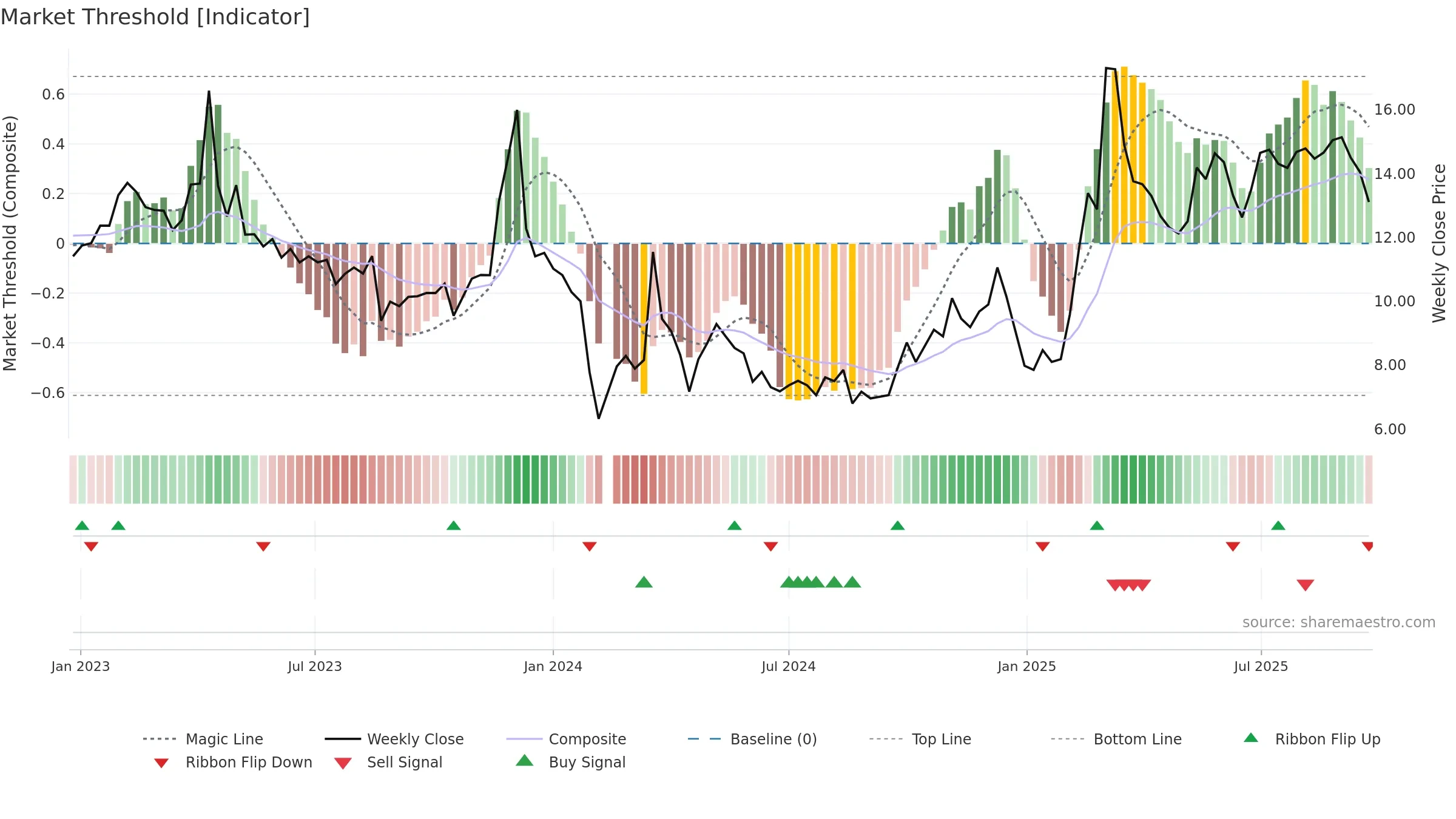
Task: Click the −0.4 left axis tick
Action: [48, 343]
